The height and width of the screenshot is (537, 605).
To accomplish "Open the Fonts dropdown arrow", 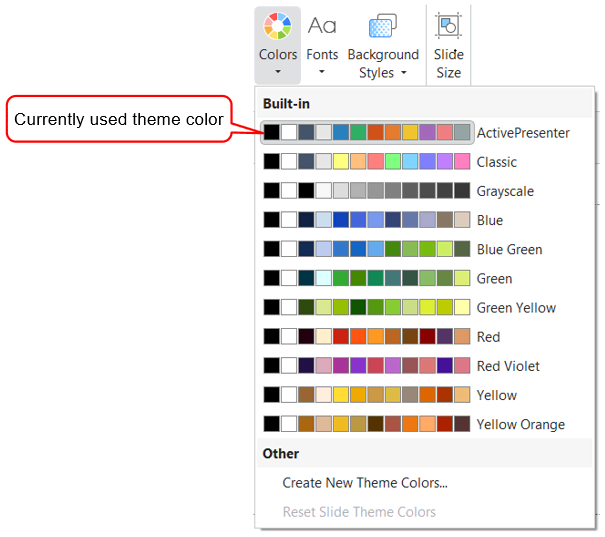I will [322, 72].
